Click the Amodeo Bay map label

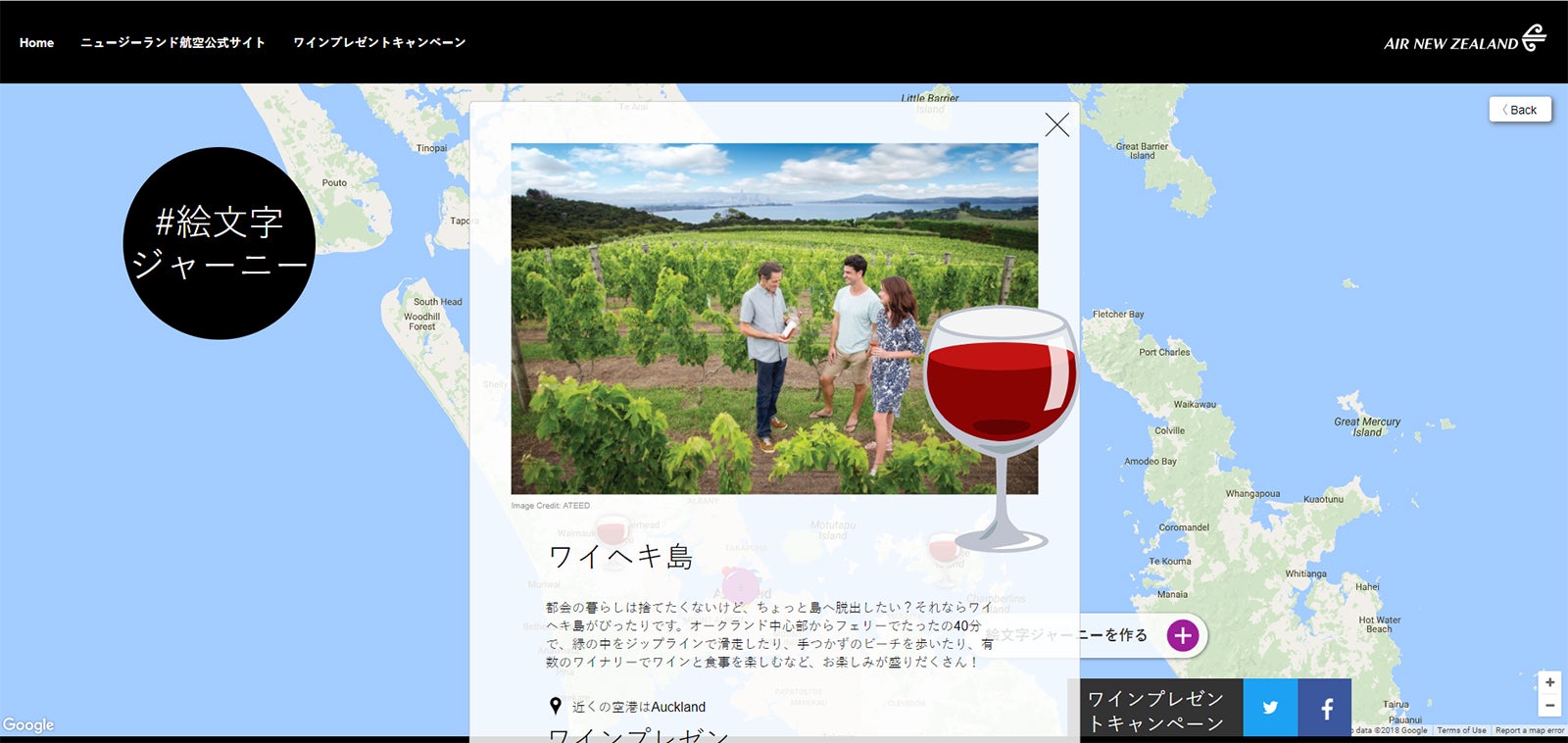coord(1151,462)
